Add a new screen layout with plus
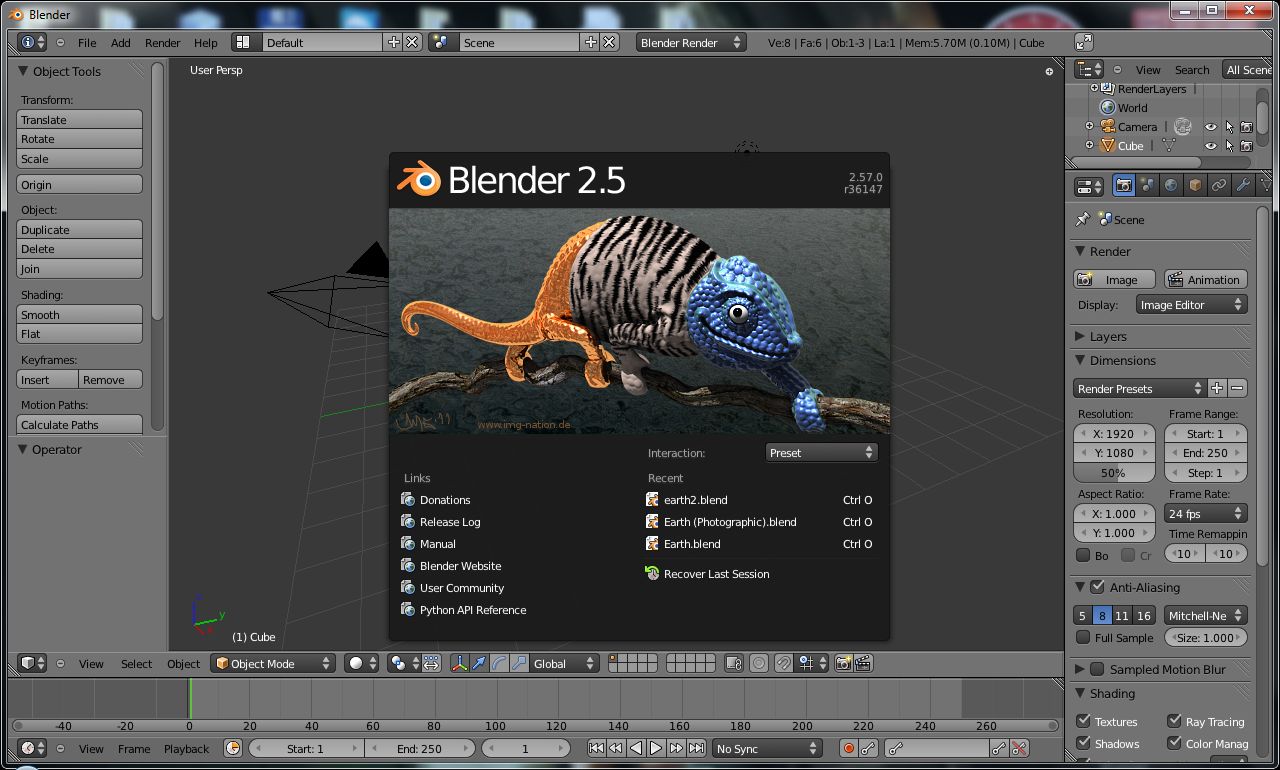 tap(394, 42)
